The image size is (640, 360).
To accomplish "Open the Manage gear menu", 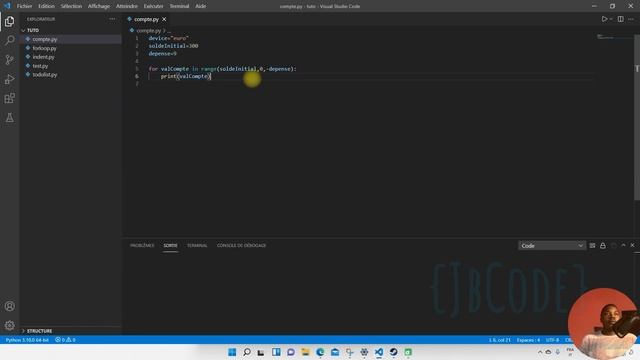I will coord(9,325).
